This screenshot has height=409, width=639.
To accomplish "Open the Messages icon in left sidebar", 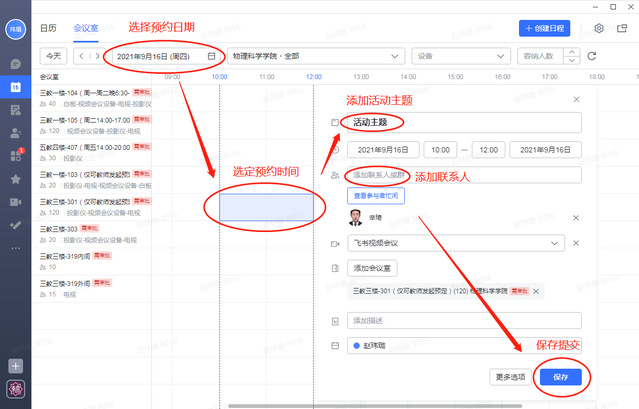I will (16, 64).
